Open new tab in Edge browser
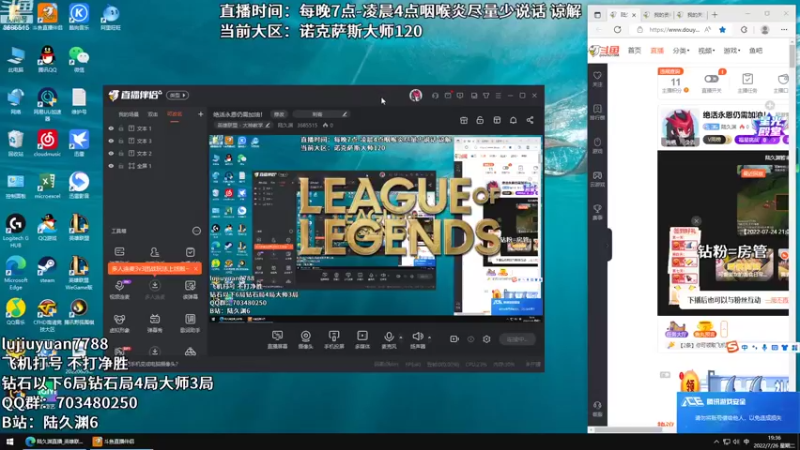This screenshot has width=800, height=450. click(714, 15)
